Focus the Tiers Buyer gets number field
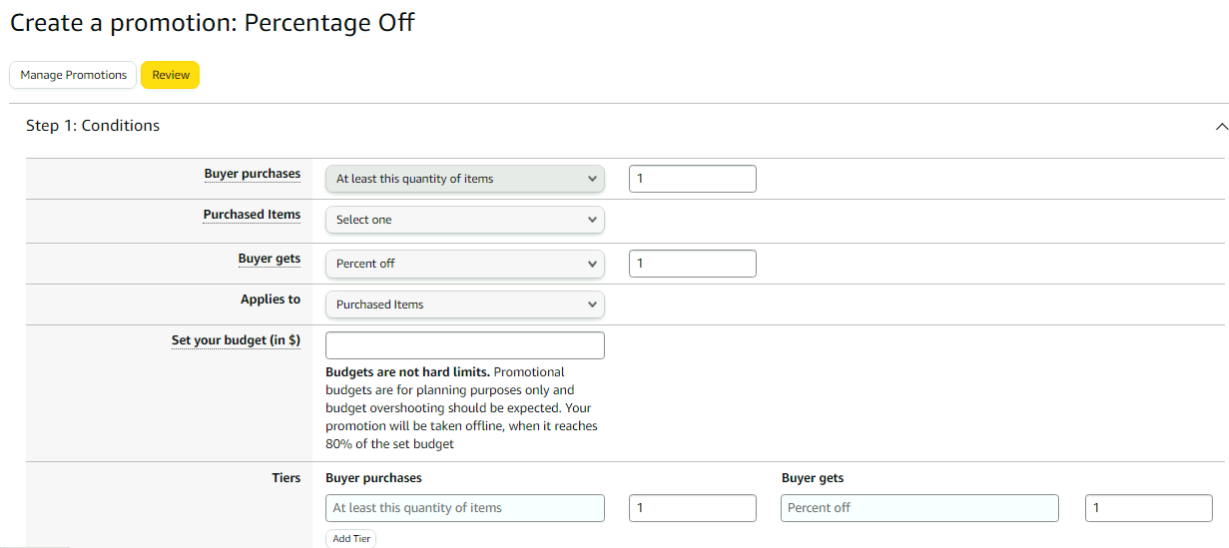The image size is (1229, 548). click(x=1148, y=508)
